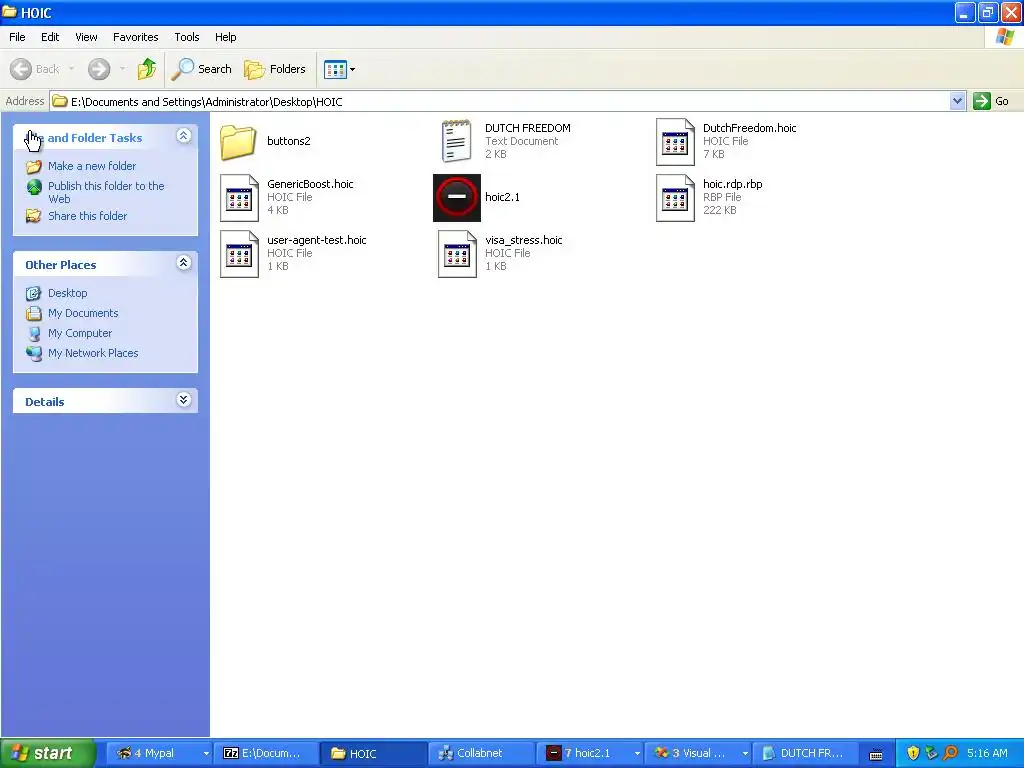Click the clock showing 5:16 AM
This screenshot has width=1024, height=768.
(x=987, y=753)
